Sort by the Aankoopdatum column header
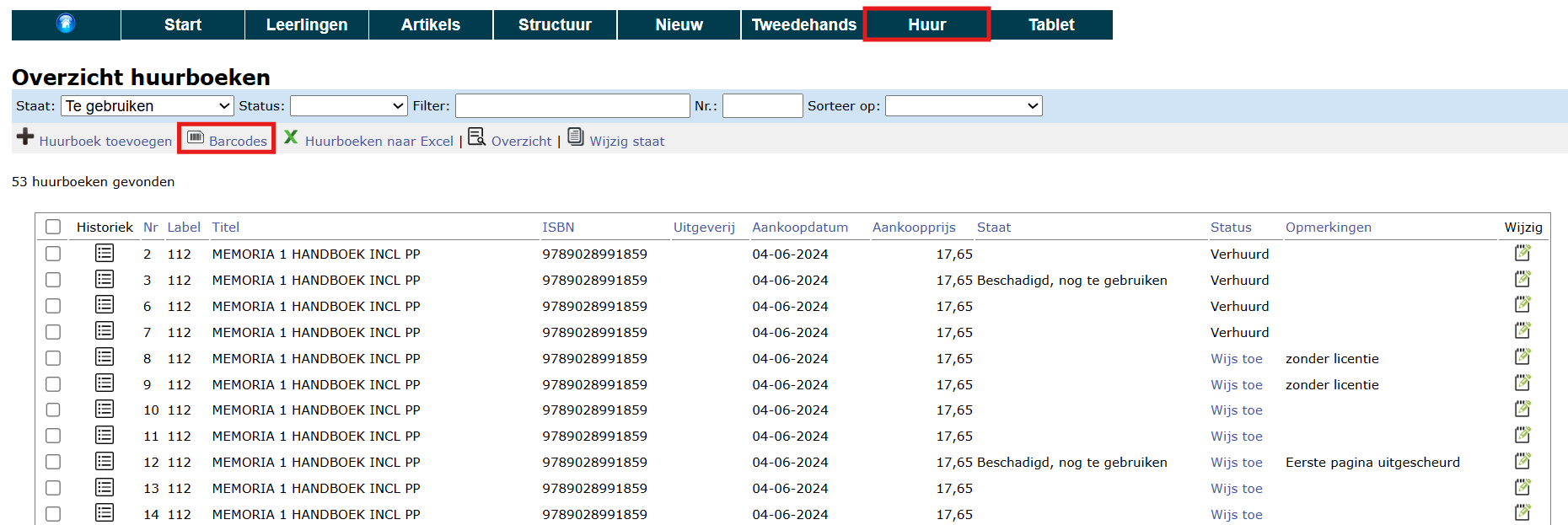 pyautogui.click(x=800, y=227)
